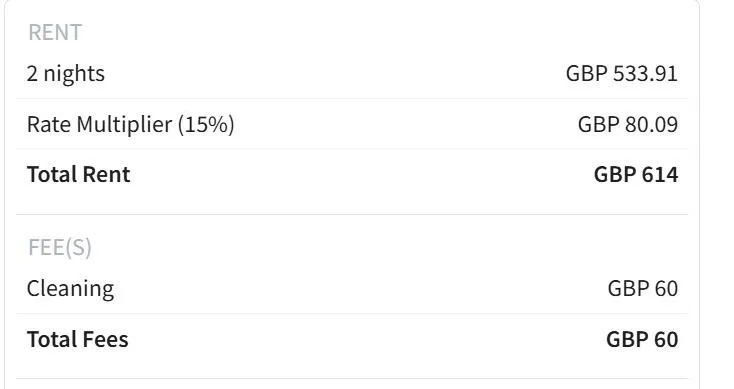Click the divider separating Rent and Fees sections

[352, 214]
